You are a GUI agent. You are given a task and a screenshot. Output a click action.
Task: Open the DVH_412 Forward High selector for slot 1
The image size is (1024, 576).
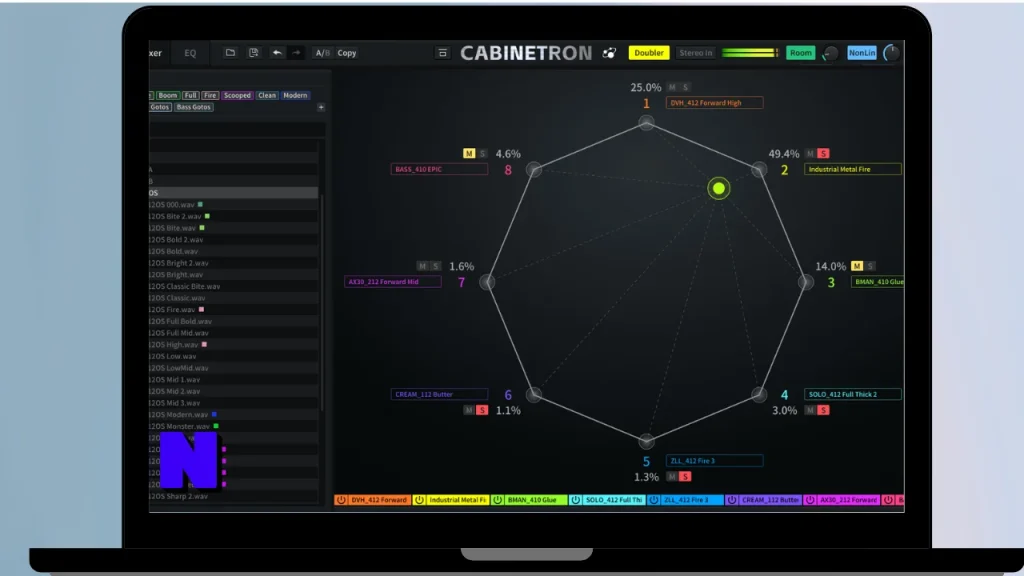point(714,103)
